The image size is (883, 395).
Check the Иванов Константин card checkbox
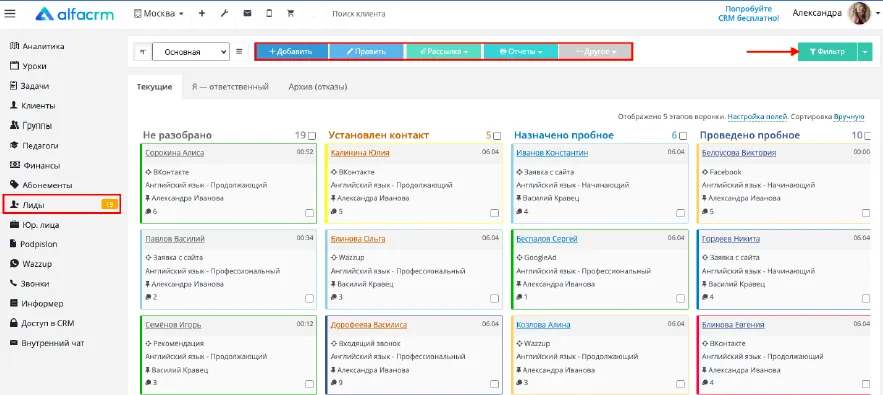click(680, 213)
